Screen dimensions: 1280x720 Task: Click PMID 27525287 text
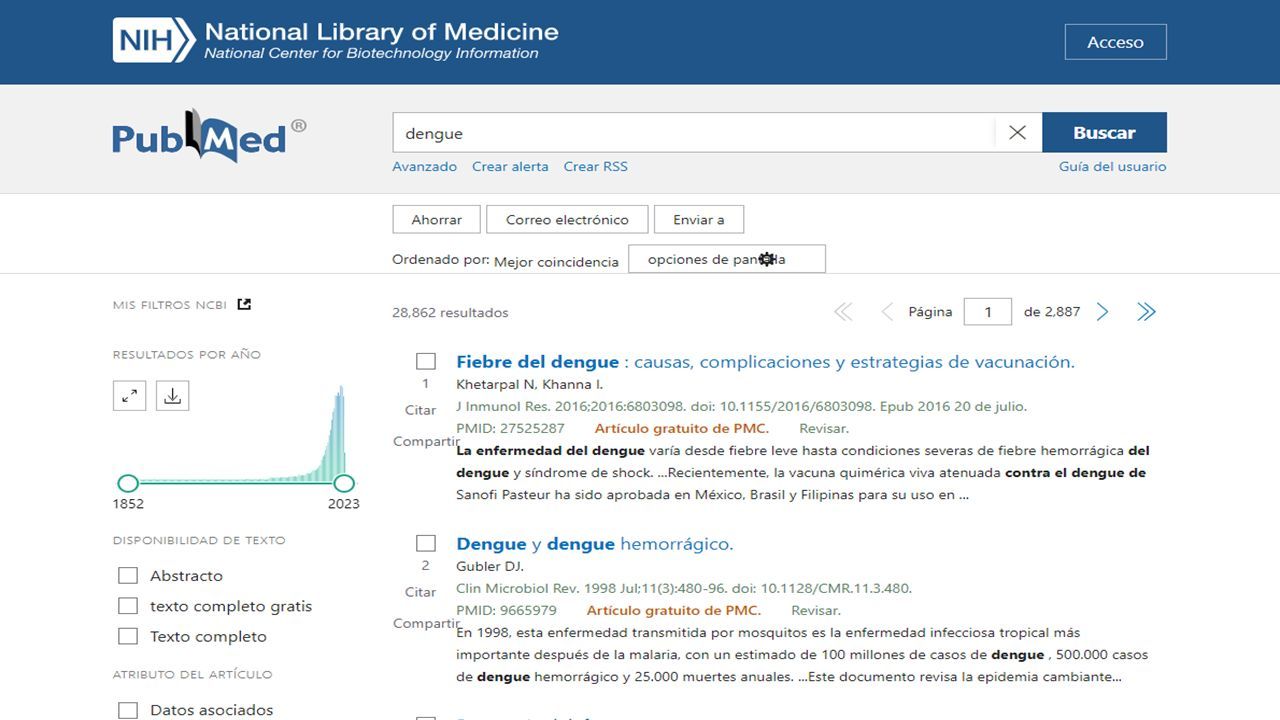point(510,429)
